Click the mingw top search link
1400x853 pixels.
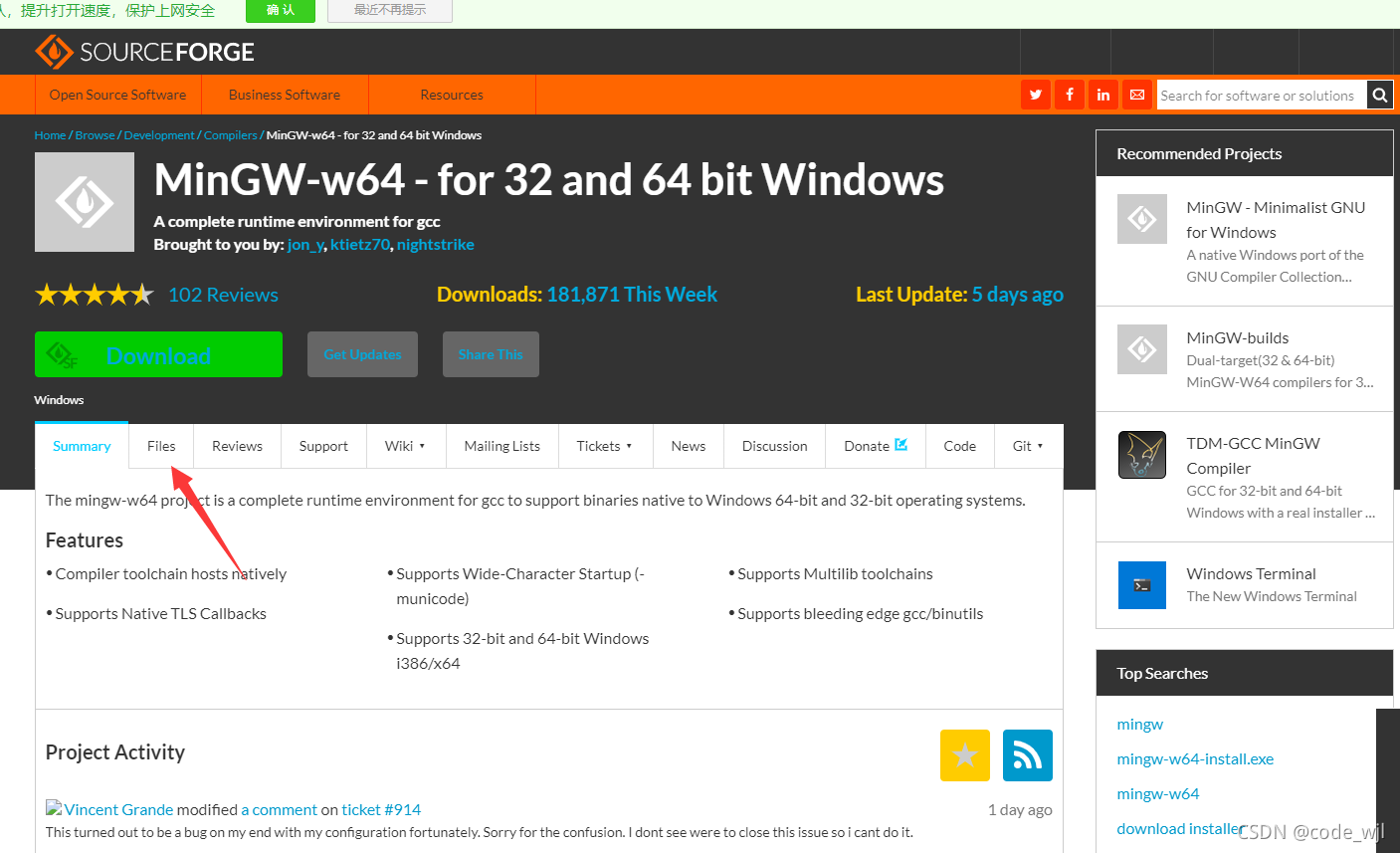(1140, 725)
